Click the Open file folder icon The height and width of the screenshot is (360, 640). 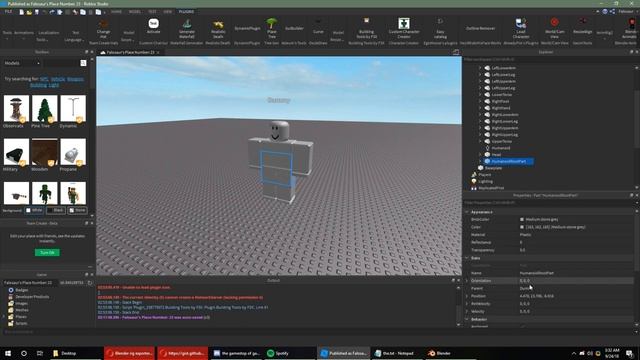pos(29,12)
